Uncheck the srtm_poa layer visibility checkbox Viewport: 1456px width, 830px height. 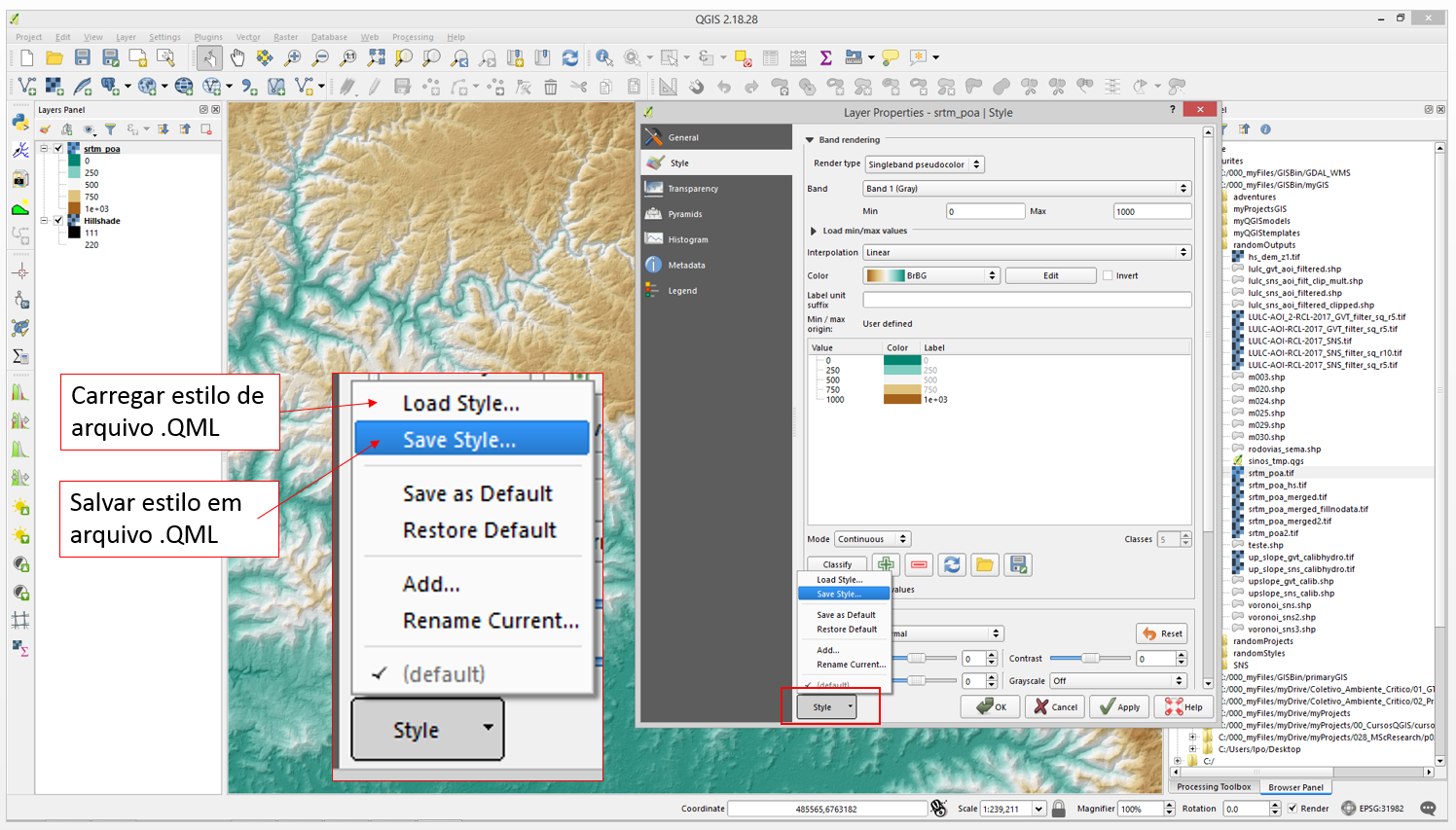click(x=58, y=149)
